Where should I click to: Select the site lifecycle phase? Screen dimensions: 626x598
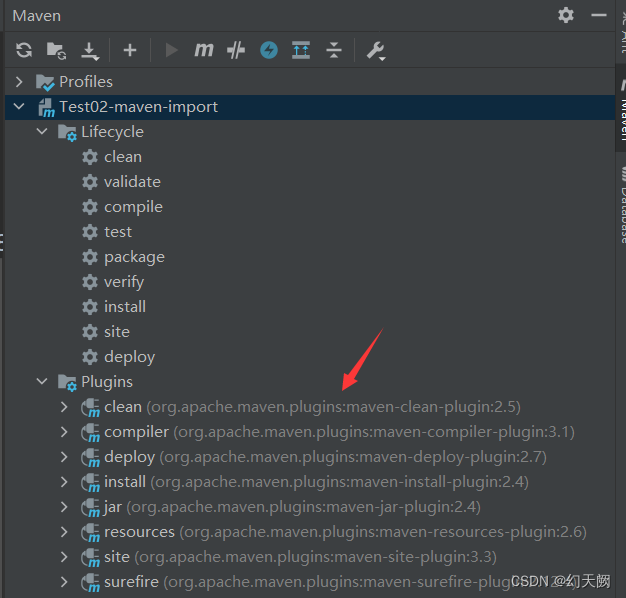click(x=117, y=332)
